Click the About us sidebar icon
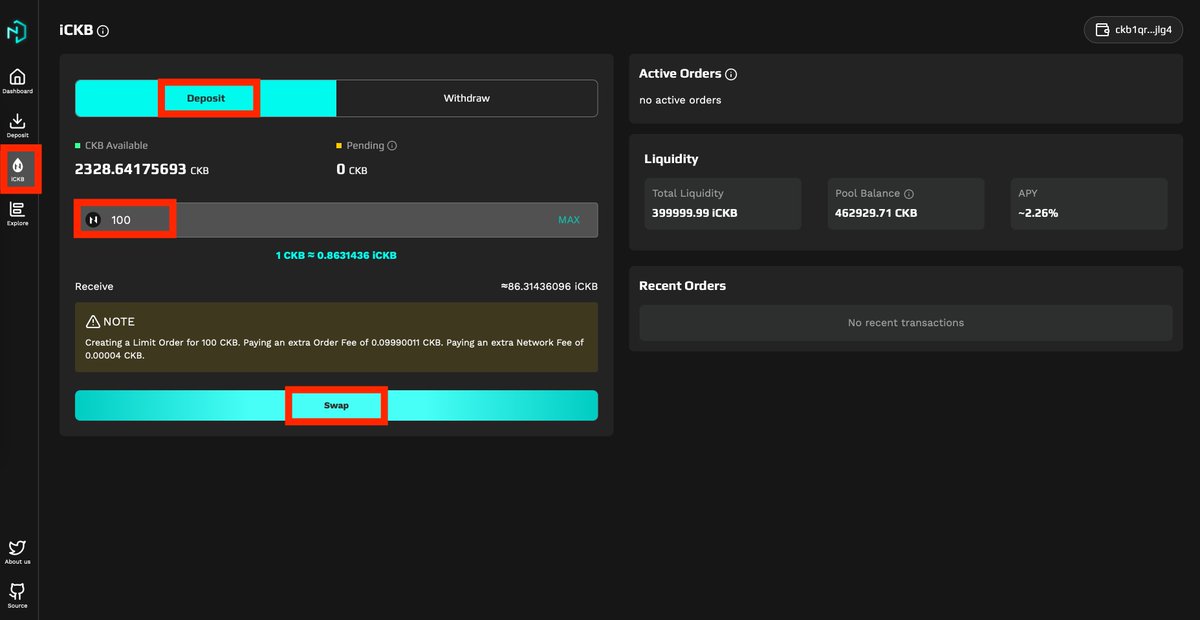Viewport: 1200px width, 620px height. pos(18,552)
